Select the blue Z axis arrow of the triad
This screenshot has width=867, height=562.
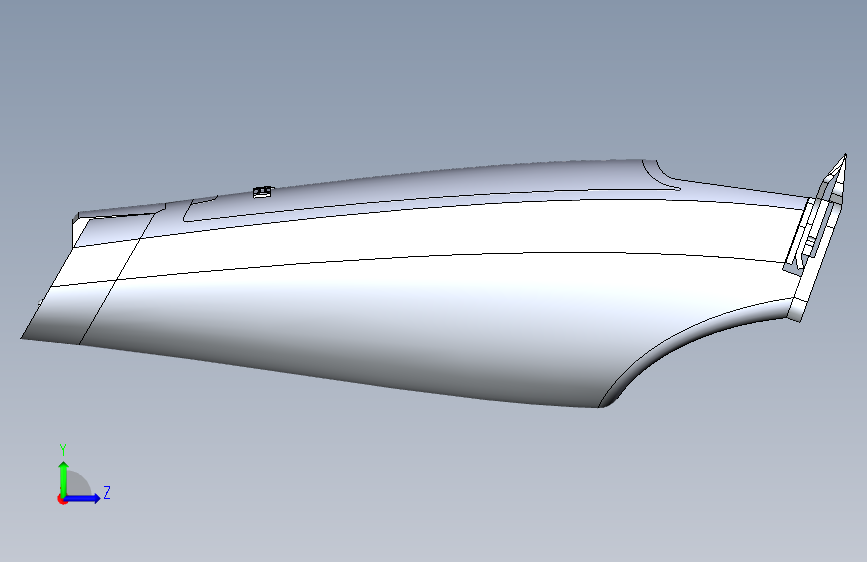tap(83, 498)
